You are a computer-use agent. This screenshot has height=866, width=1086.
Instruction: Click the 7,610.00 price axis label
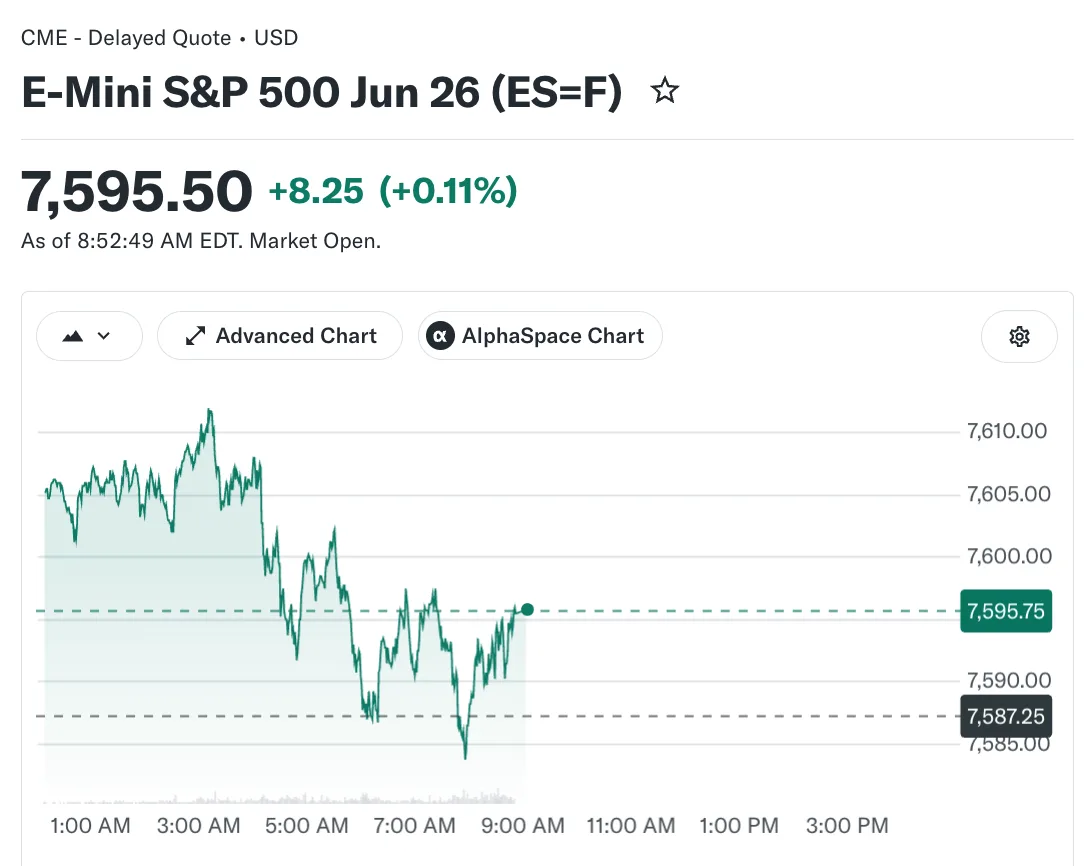click(1007, 431)
